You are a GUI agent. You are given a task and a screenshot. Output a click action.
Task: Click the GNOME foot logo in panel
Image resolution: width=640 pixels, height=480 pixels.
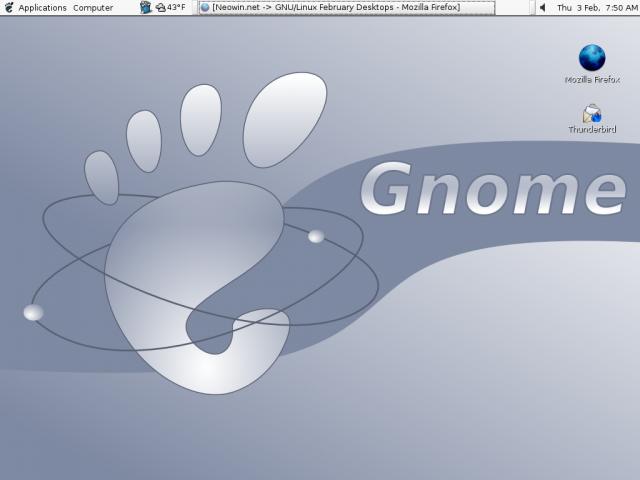[9, 7]
